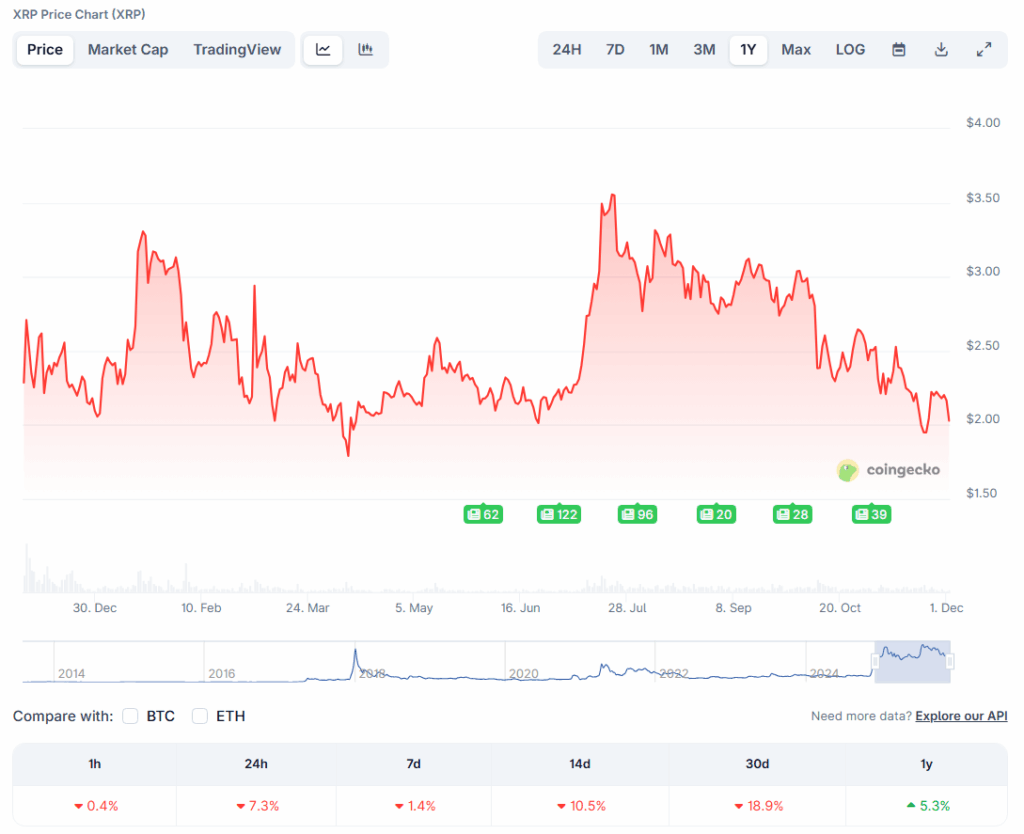Enable the BTC comparison checkbox
The height and width of the screenshot is (834, 1024).
pyautogui.click(x=130, y=716)
